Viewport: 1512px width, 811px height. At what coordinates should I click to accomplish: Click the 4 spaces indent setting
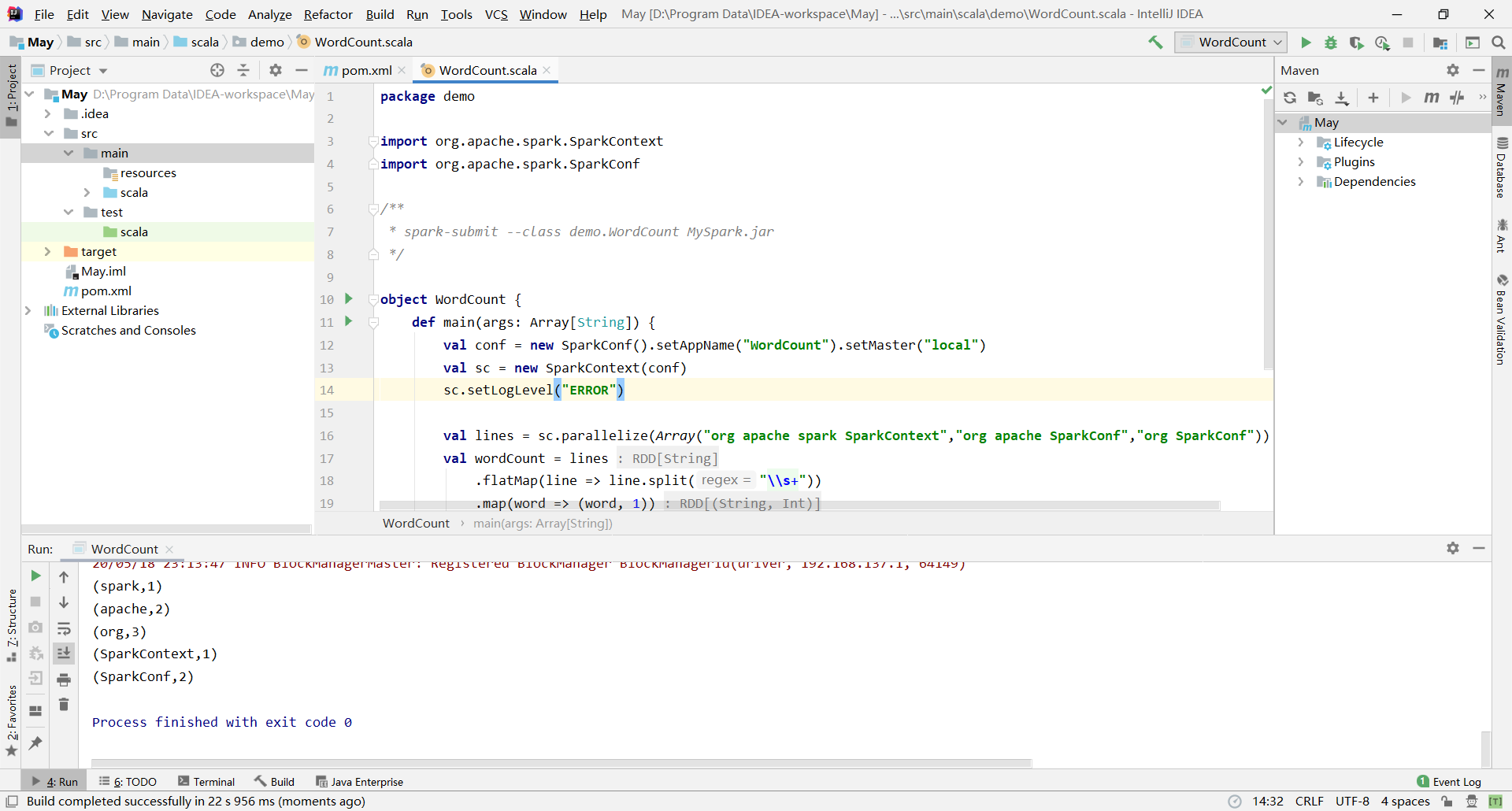point(1405,802)
